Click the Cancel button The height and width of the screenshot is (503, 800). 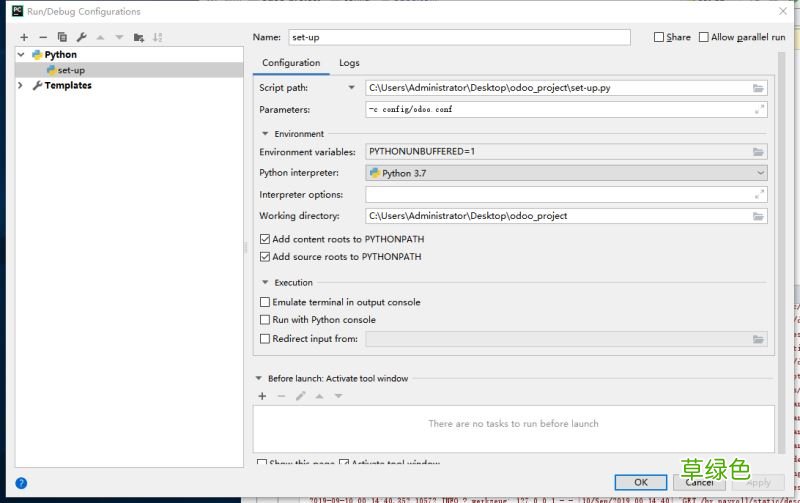click(699, 482)
